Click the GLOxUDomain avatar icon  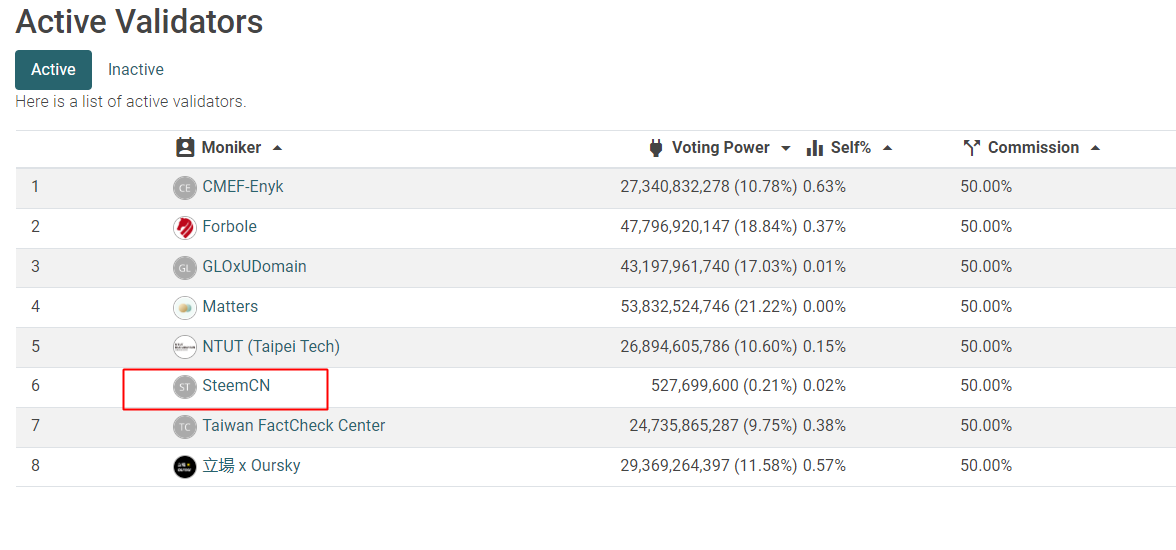184,267
